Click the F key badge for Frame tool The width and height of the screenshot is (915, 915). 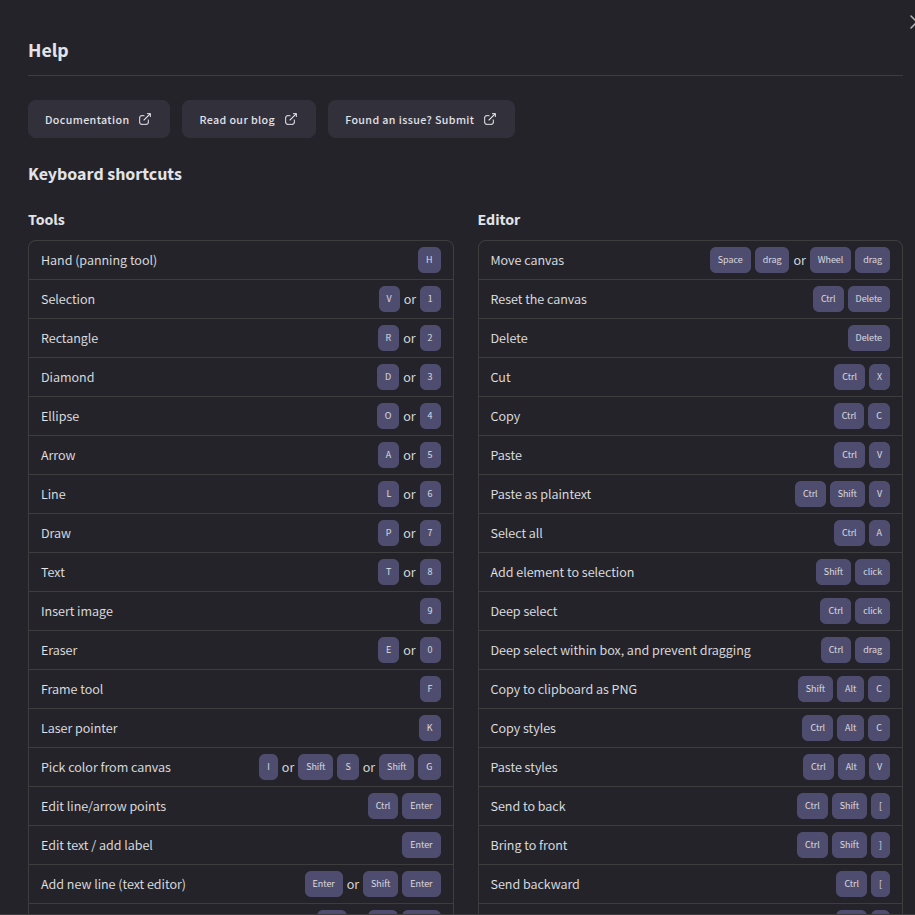tap(430, 689)
